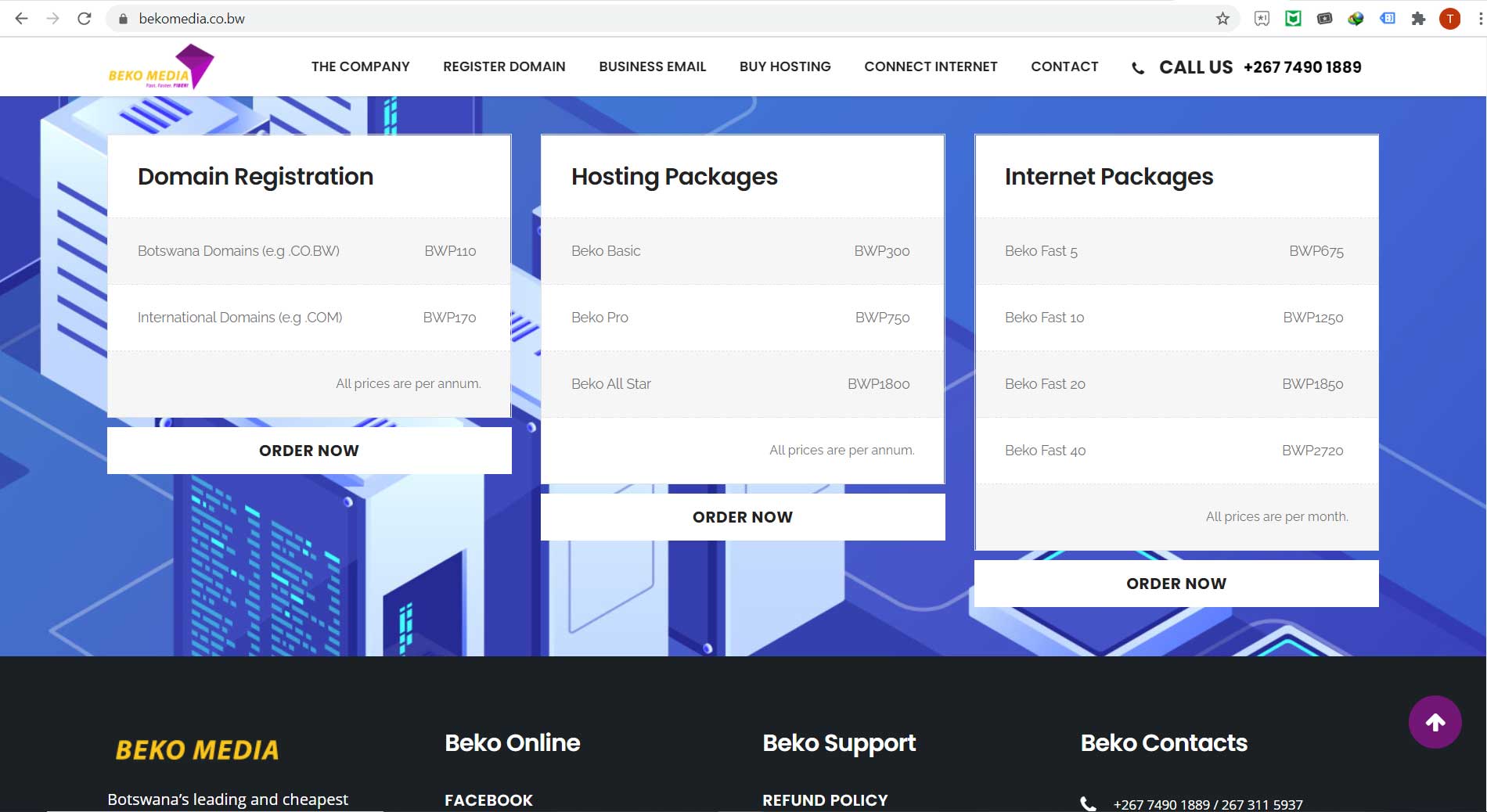Click ORDER NOW under Internet Packages

(1176, 584)
